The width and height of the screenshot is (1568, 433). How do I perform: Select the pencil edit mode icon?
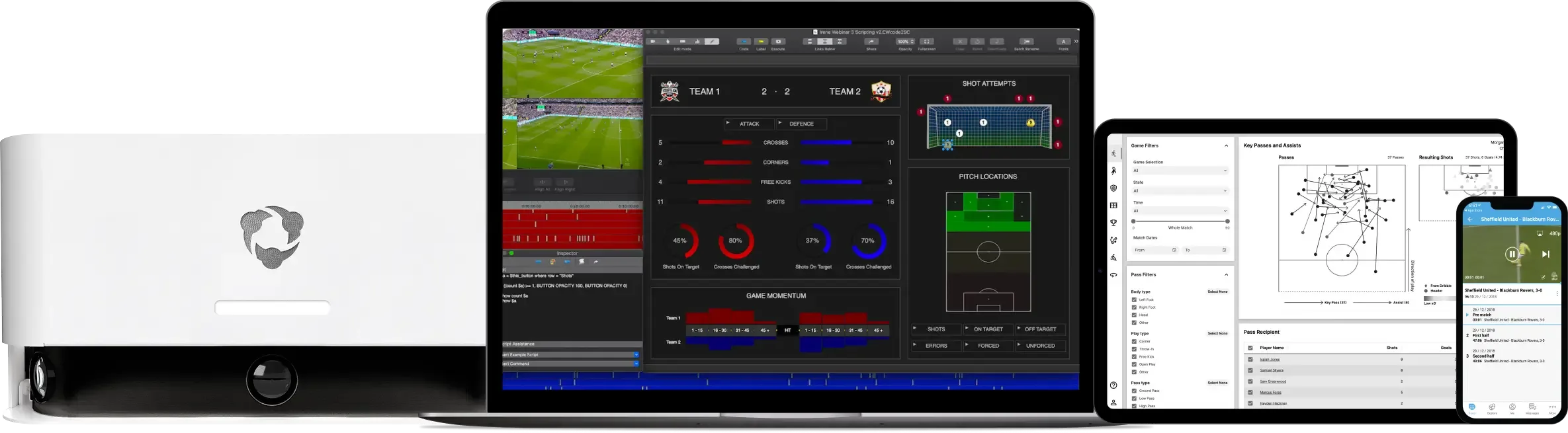[711, 42]
